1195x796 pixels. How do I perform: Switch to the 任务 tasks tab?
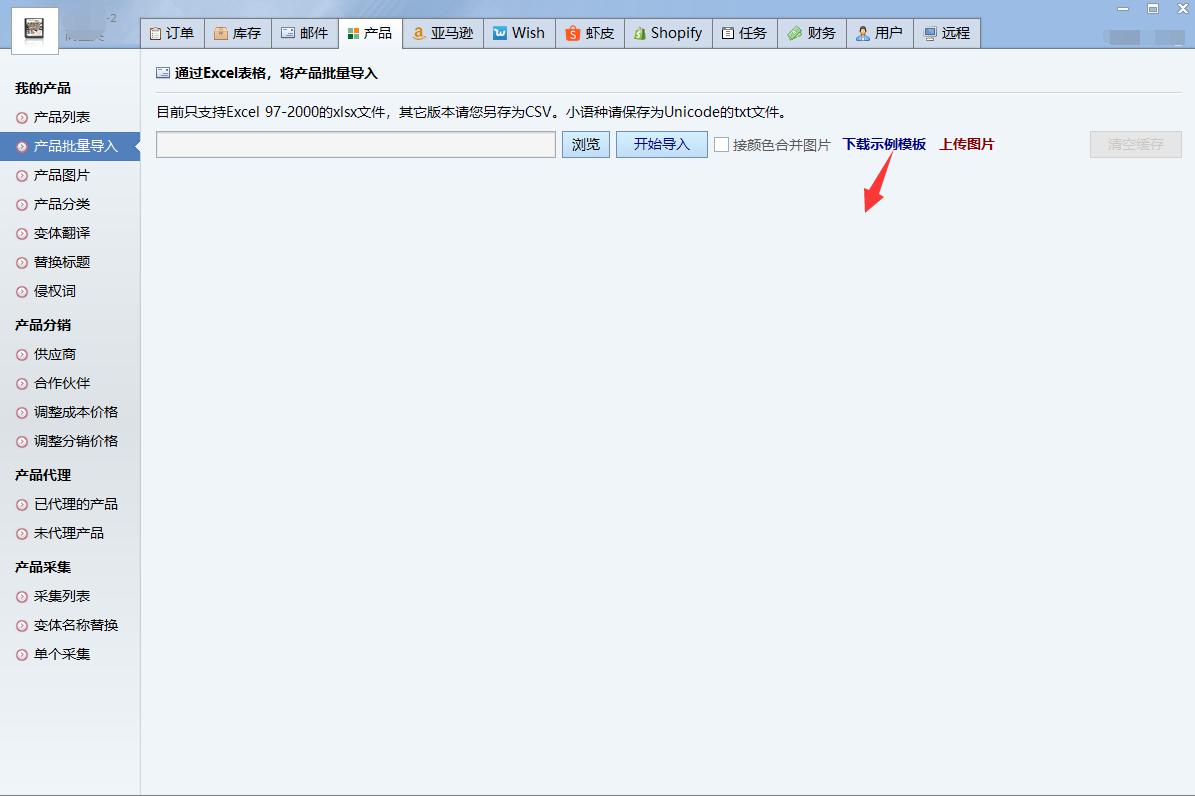coord(743,33)
